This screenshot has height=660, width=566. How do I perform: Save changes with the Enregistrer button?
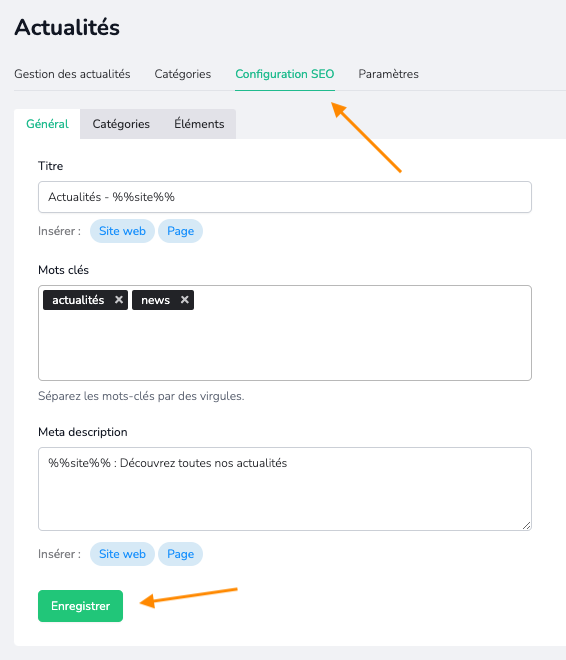[x=80, y=606]
